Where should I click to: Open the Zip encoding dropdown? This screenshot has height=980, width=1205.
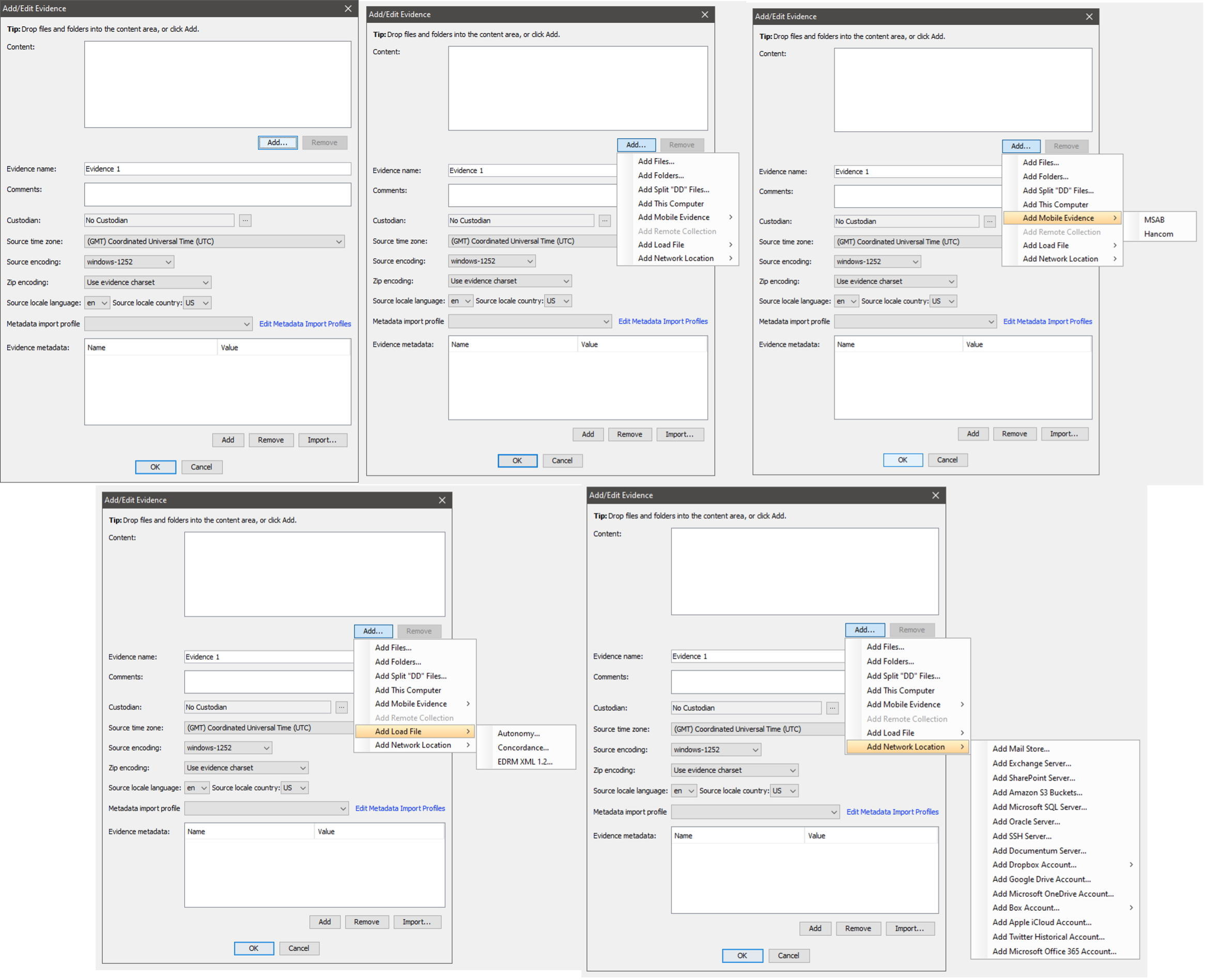[x=147, y=282]
